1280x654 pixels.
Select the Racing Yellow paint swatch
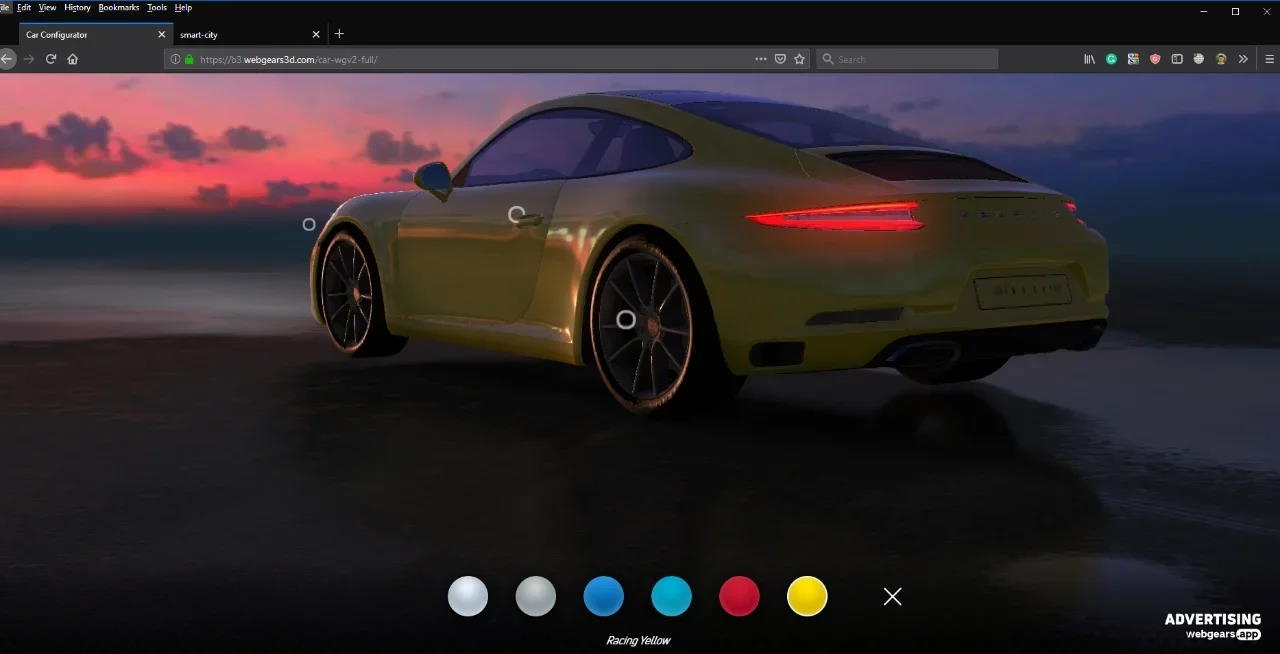point(807,596)
